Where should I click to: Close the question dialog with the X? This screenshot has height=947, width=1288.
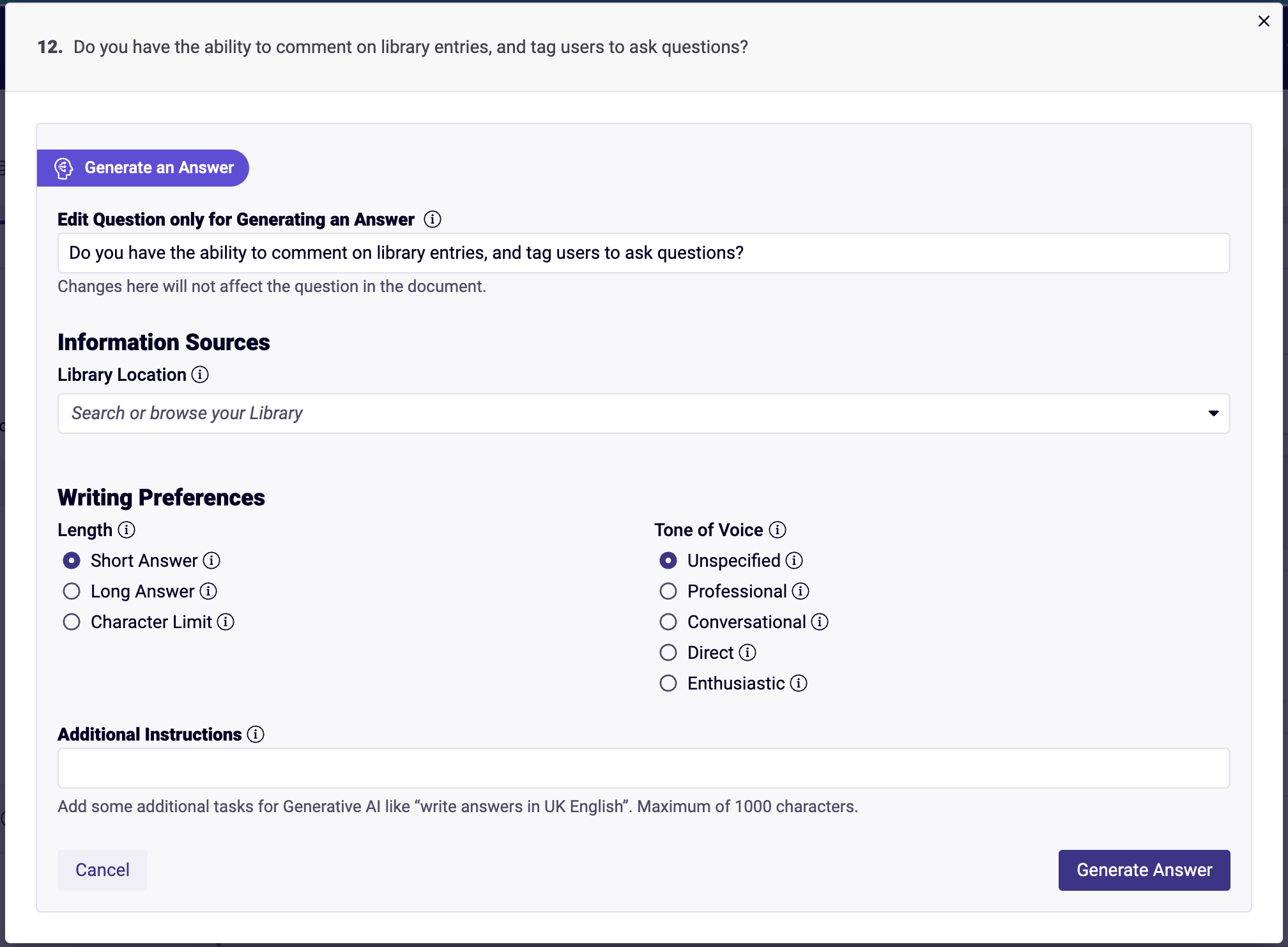(x=1264, y=21)
